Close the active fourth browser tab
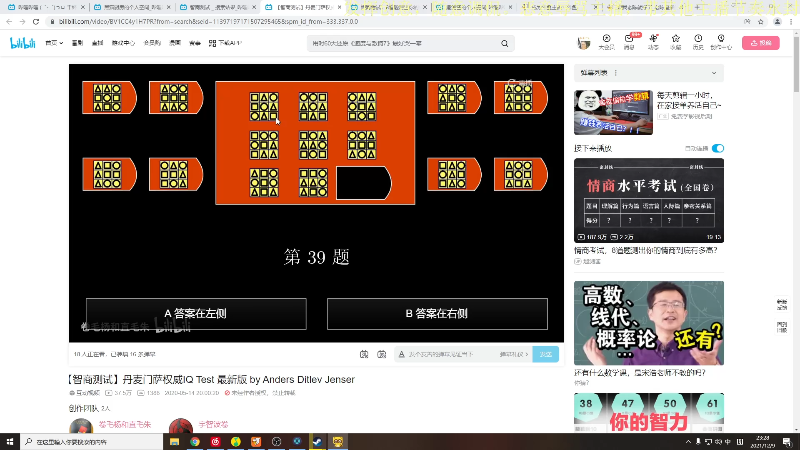This screenshot has width=800, height=450. [x=339, y=7]
